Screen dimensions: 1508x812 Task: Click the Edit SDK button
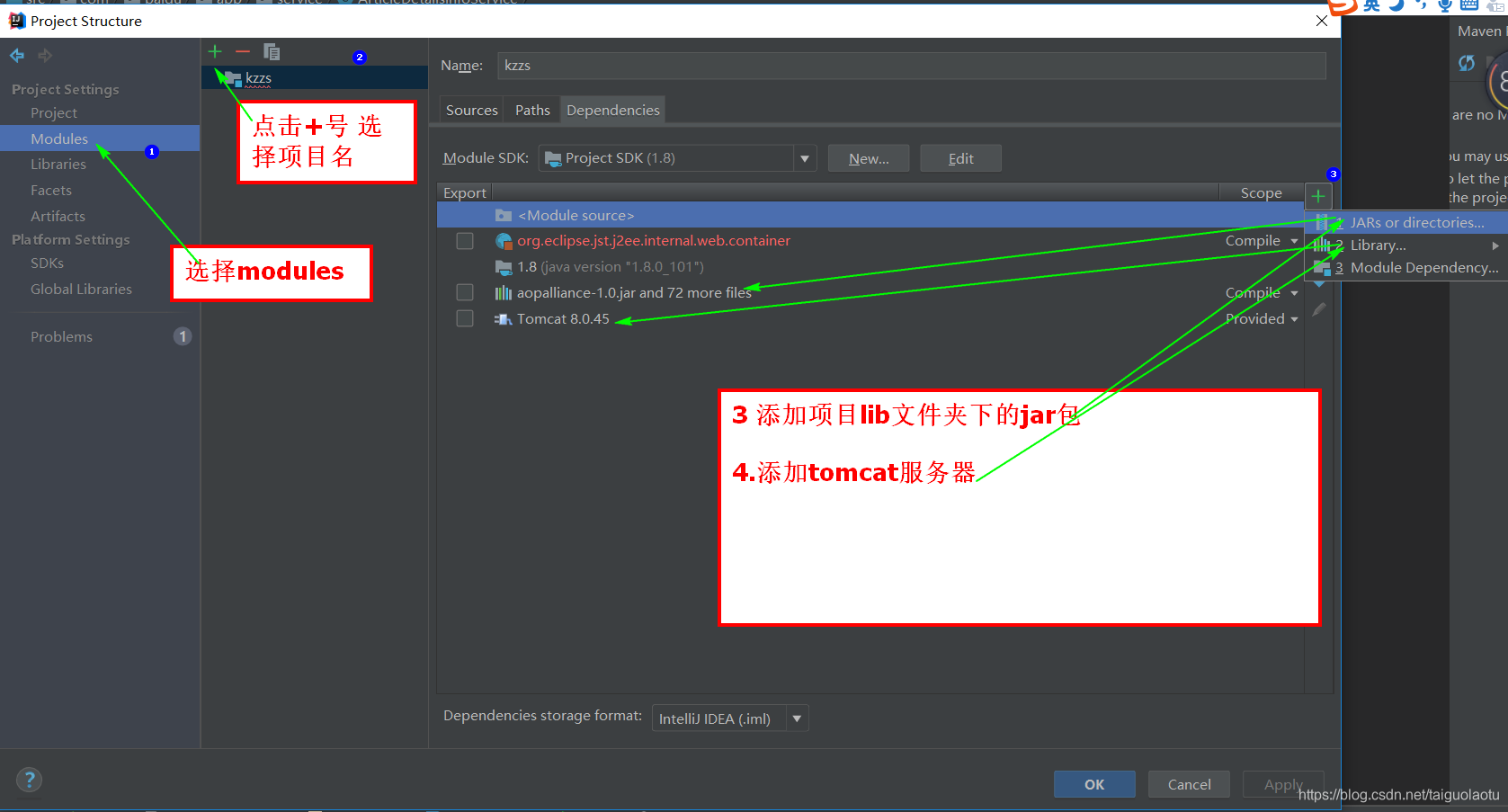(x=960, y=158)
